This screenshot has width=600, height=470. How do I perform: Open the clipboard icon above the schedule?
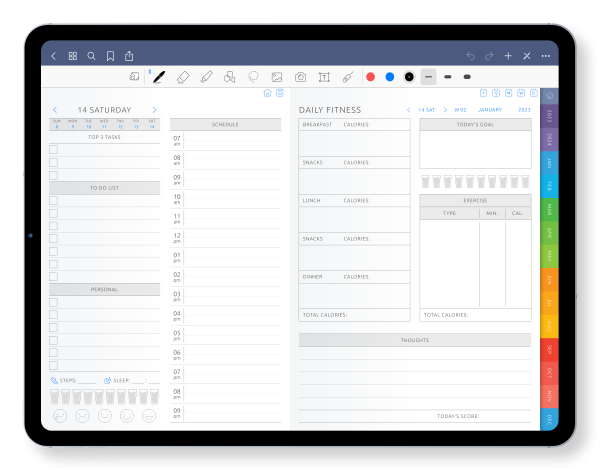pos(280,93)
